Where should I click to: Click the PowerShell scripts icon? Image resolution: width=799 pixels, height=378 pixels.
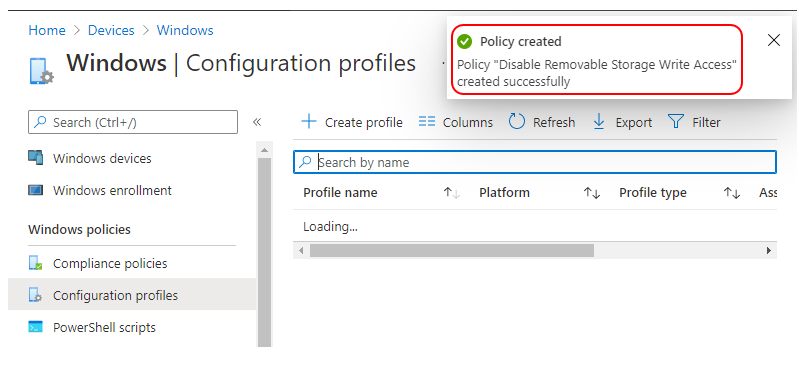pyautogui.click(x=35, y=327)
